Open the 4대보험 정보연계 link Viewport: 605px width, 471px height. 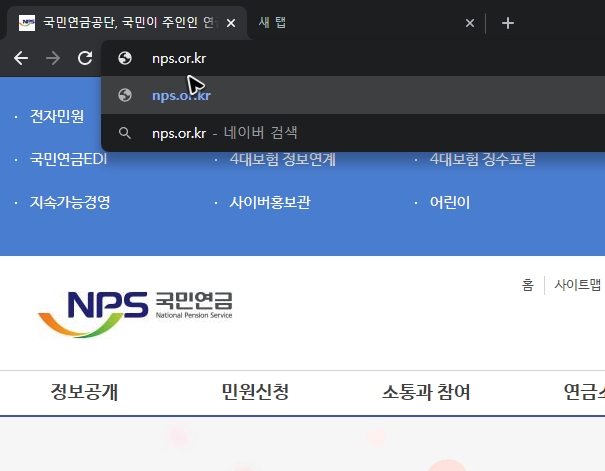[282, 159]
